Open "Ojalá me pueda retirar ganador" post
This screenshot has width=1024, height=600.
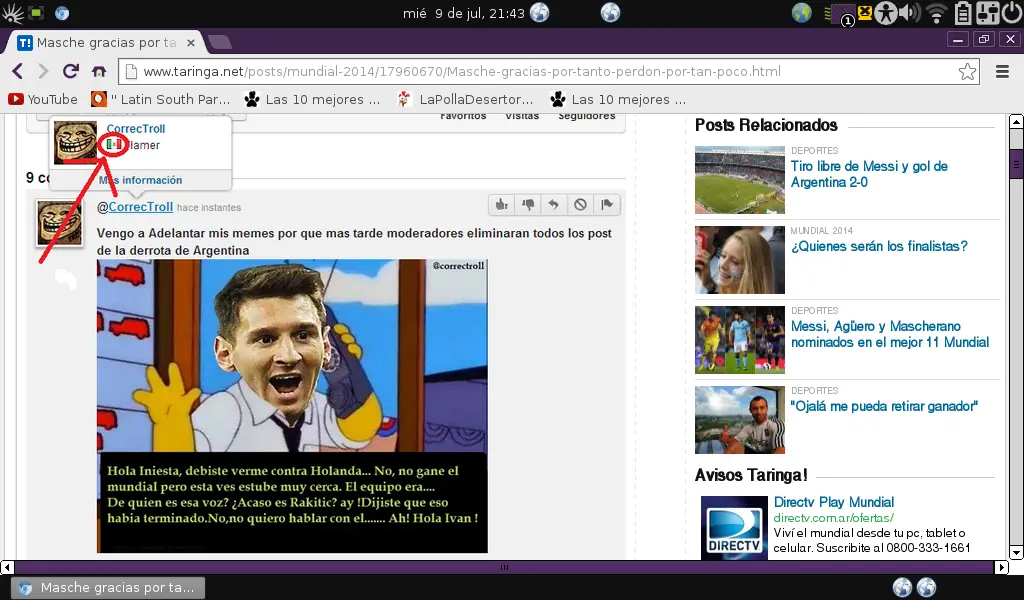(884, 406)
